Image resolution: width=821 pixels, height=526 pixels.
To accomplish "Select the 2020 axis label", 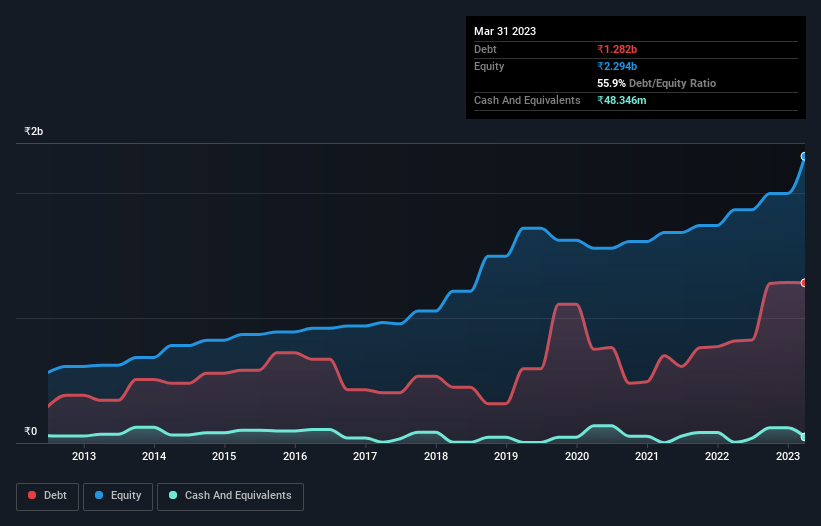I will coord(576,456).
